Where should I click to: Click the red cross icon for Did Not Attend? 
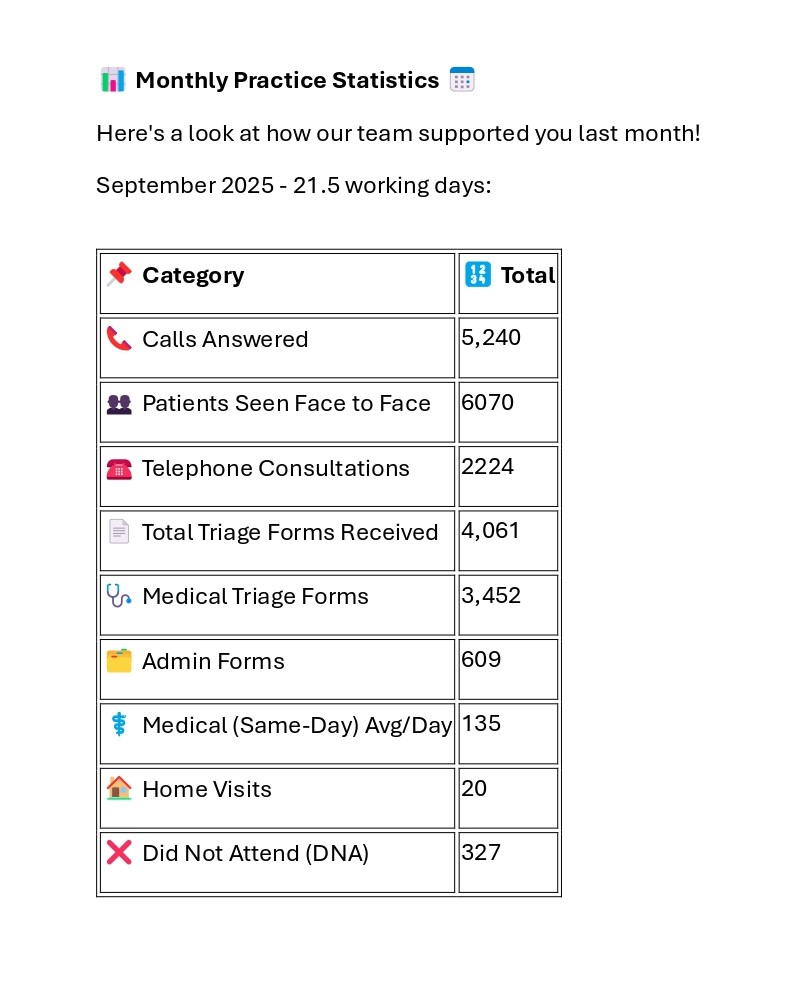pyautogui.click(x=119, y=853)
